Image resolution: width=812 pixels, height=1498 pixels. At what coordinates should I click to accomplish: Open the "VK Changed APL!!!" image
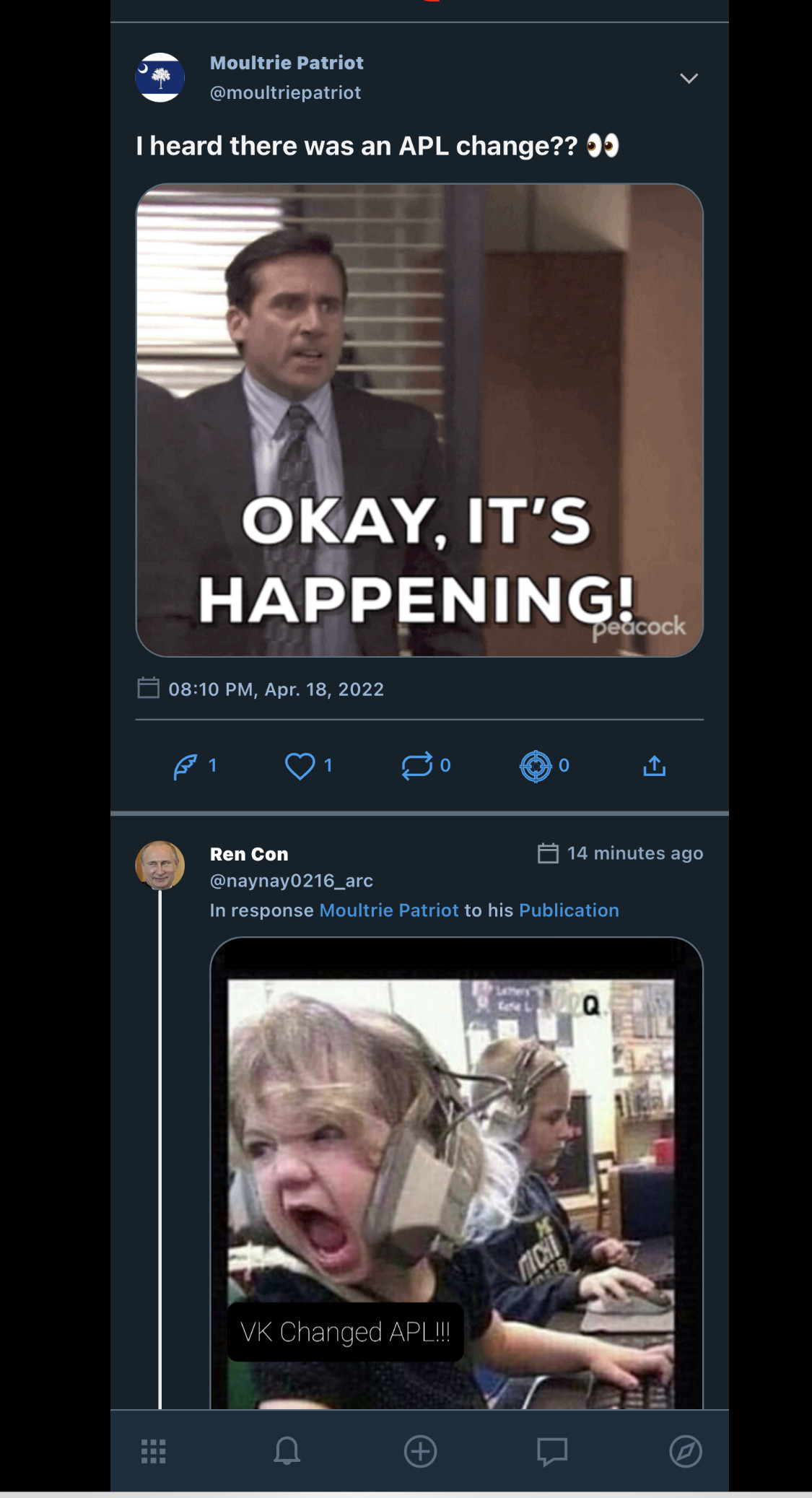[456, 1173]
